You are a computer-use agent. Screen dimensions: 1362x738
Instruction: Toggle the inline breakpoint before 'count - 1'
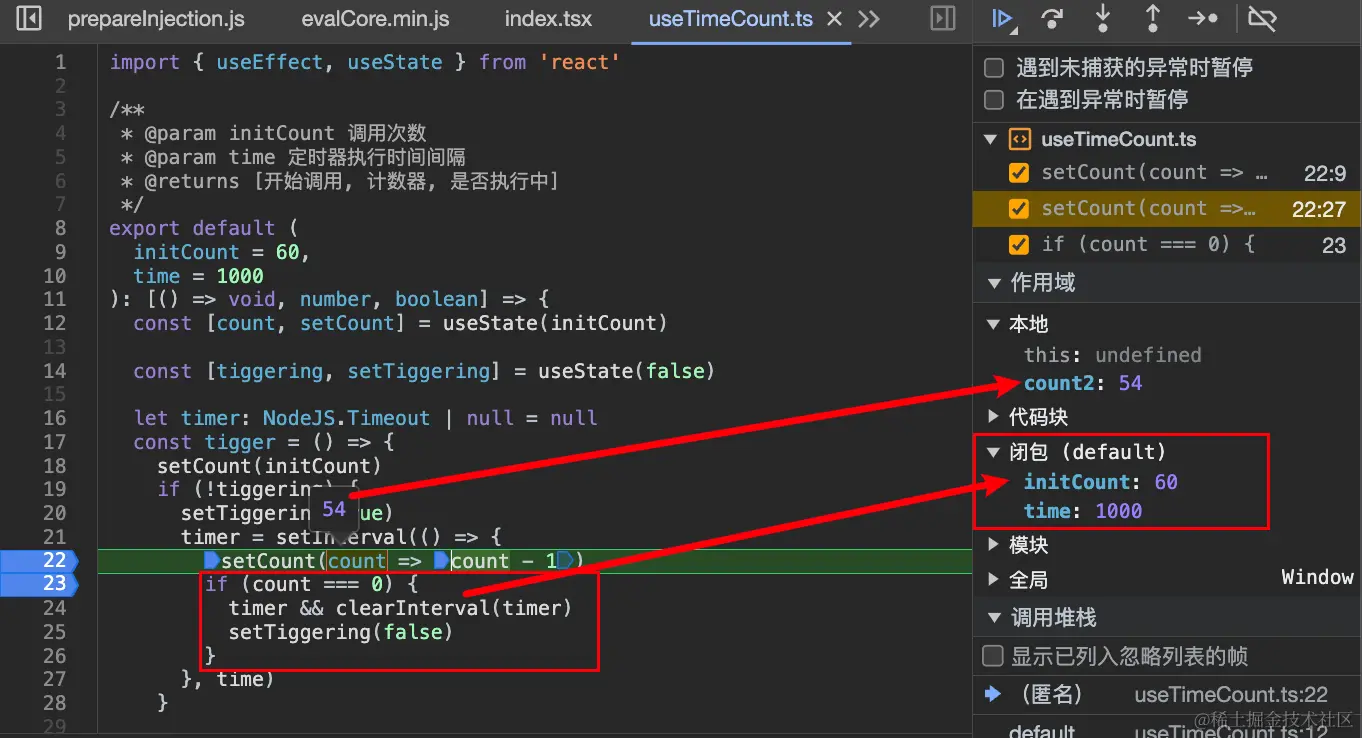pos(441,561)
